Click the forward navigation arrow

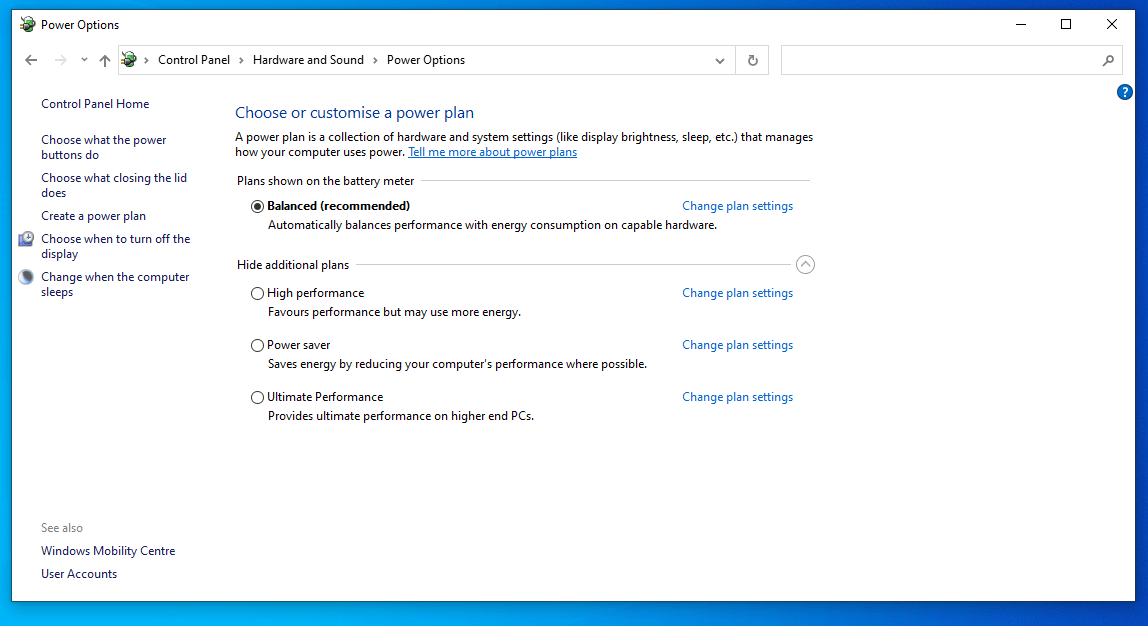pos(61,60)
